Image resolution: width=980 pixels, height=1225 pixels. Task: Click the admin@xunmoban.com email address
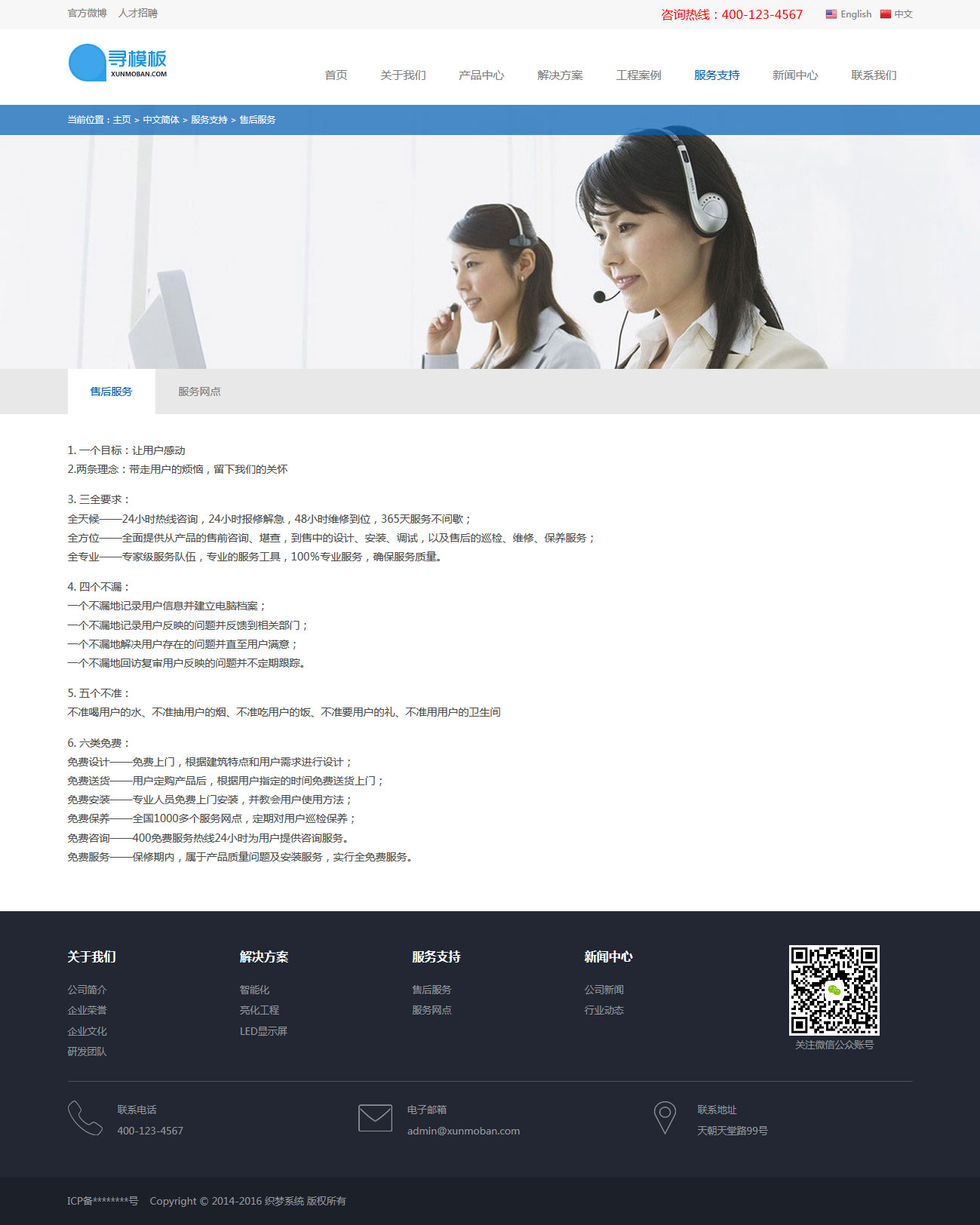463,1131
